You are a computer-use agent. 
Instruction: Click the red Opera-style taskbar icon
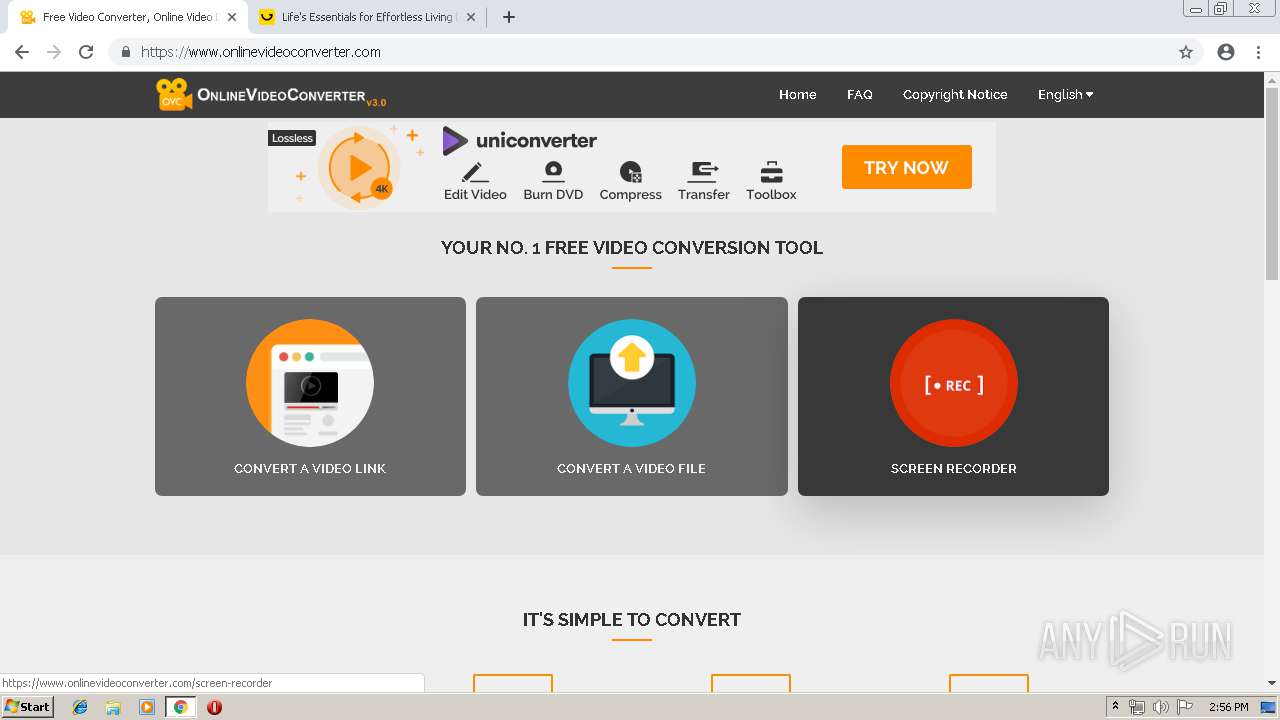(x=214, y=707)
